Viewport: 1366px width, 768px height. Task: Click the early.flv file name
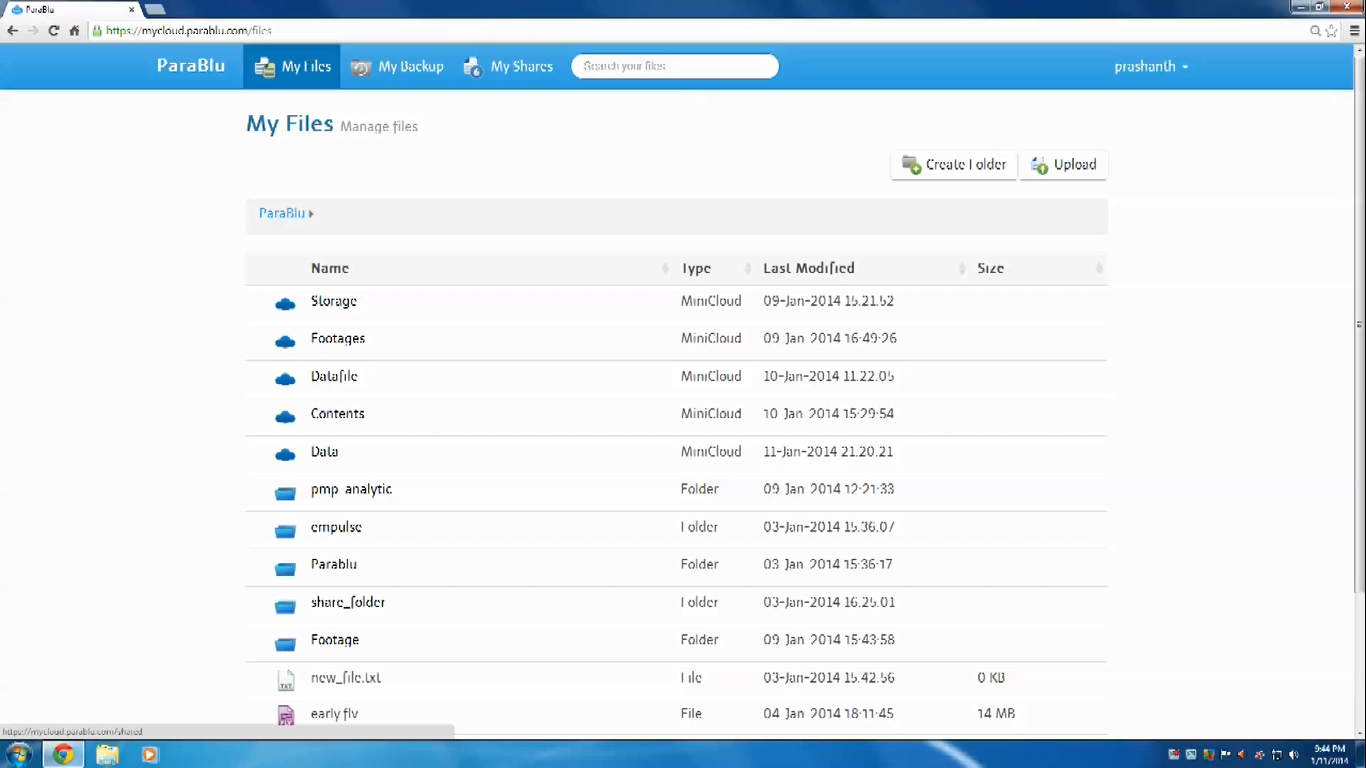pos(334,714)
